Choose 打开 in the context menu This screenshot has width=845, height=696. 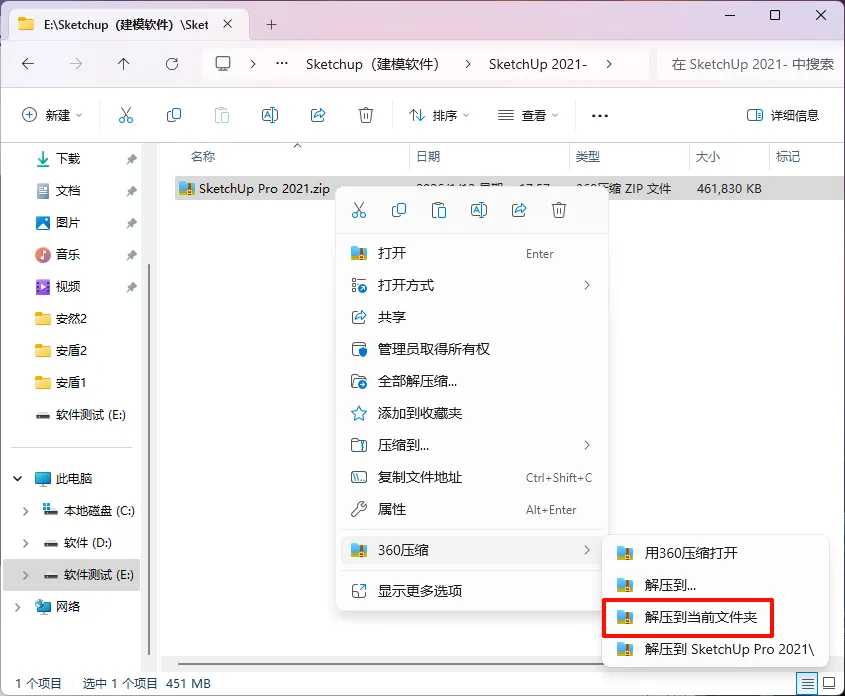[472, 253]
